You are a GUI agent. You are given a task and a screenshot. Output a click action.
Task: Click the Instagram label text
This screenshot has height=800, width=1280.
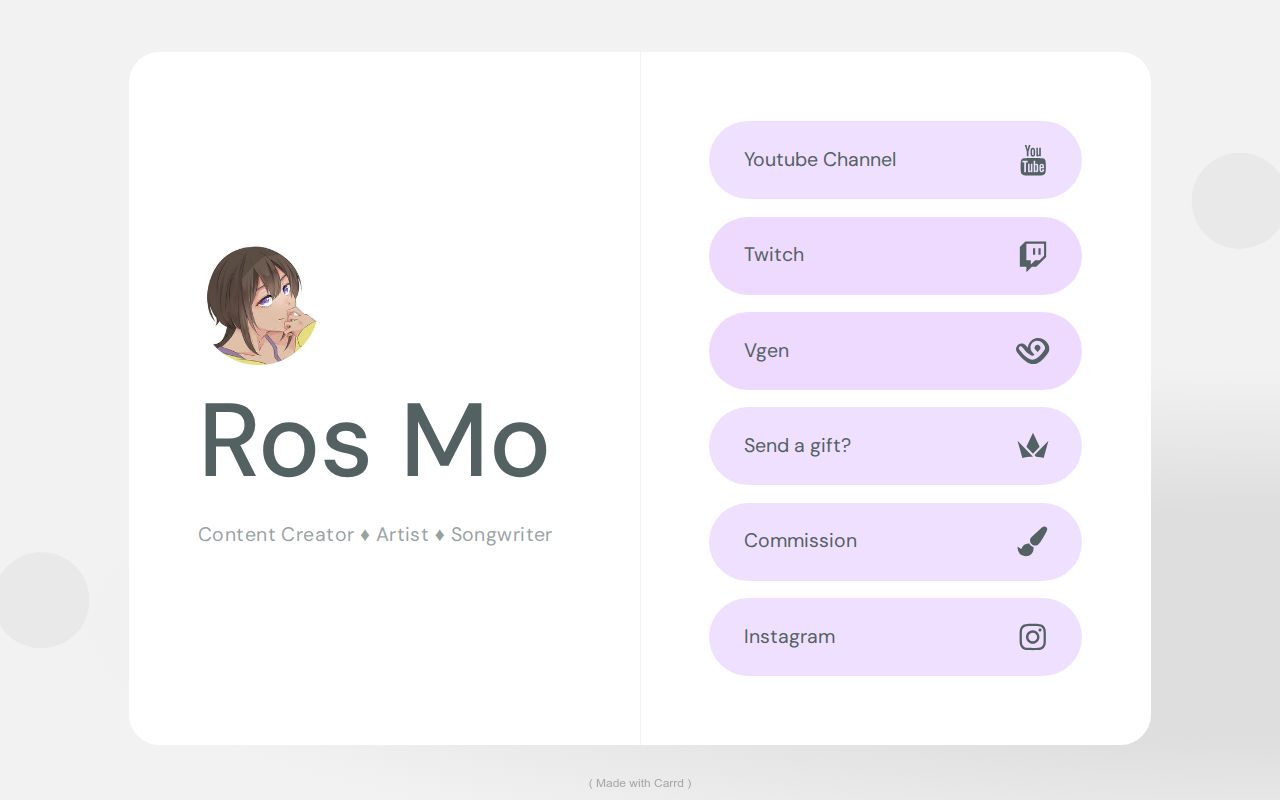click(x=789, y=637)
